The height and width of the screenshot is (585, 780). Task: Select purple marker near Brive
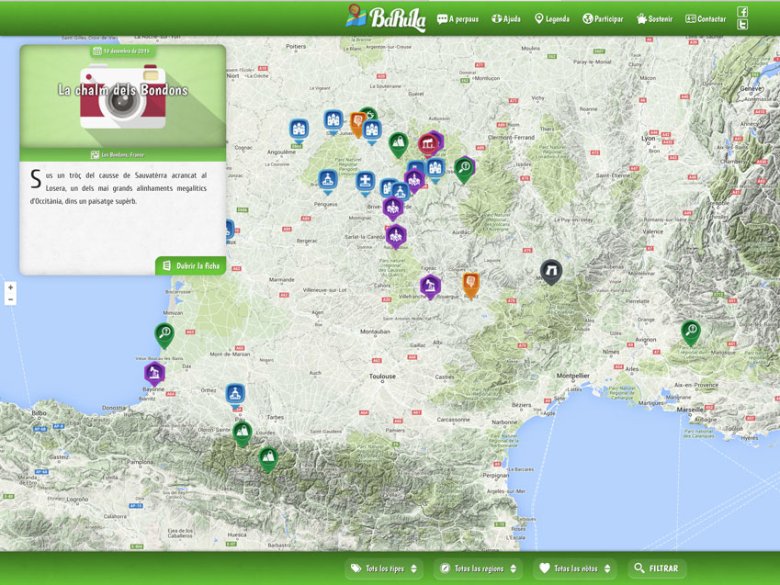click(x=393, y=208)
